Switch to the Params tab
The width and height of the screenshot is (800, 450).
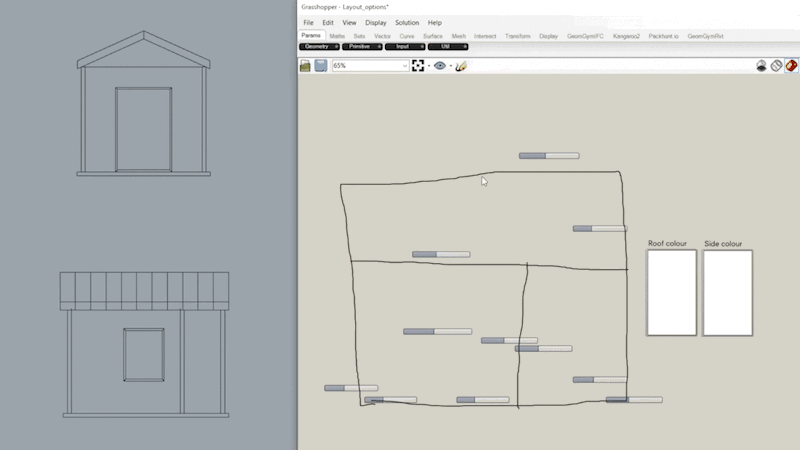311,36
